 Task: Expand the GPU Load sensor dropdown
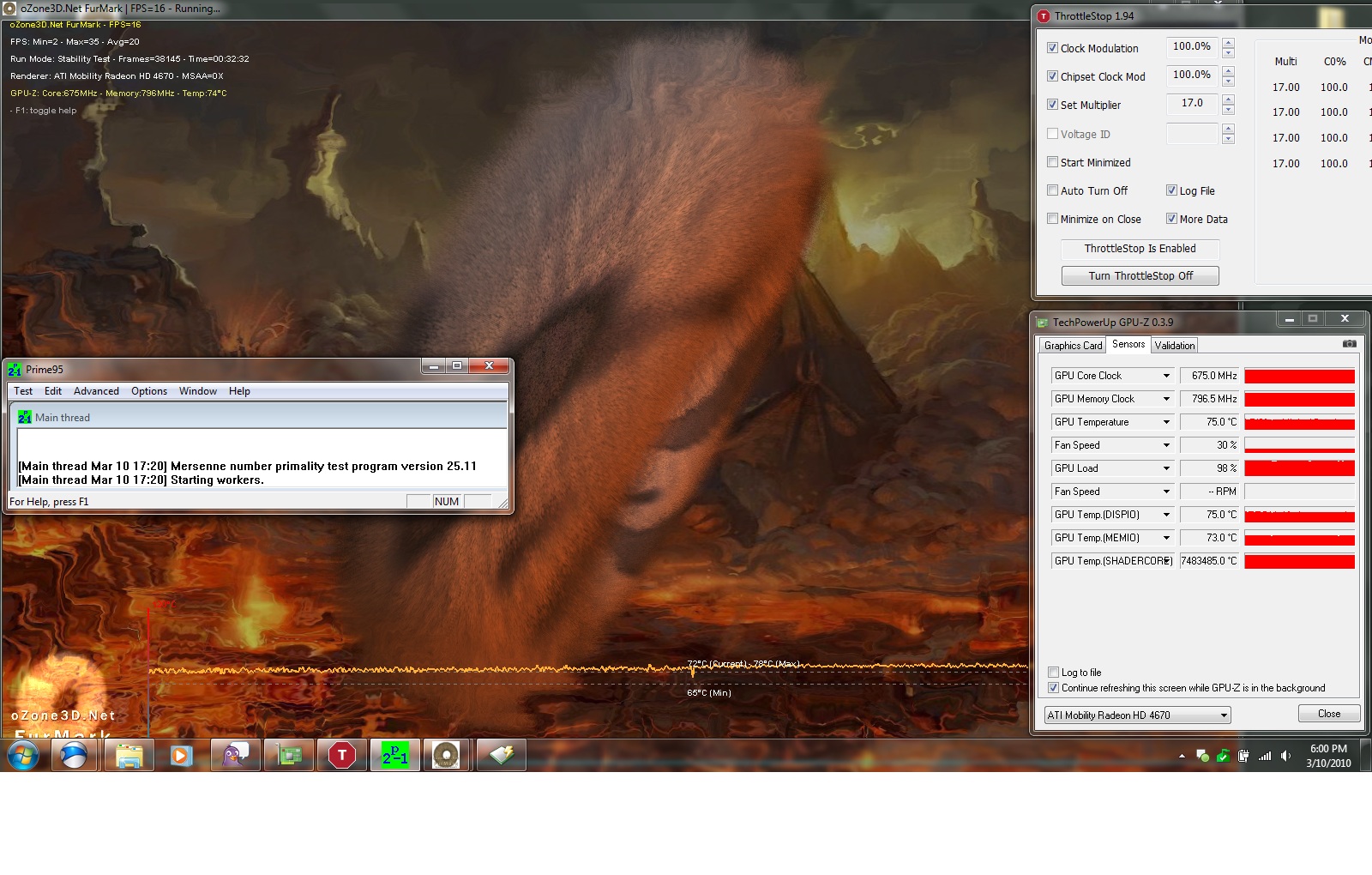click(1166, 468)
